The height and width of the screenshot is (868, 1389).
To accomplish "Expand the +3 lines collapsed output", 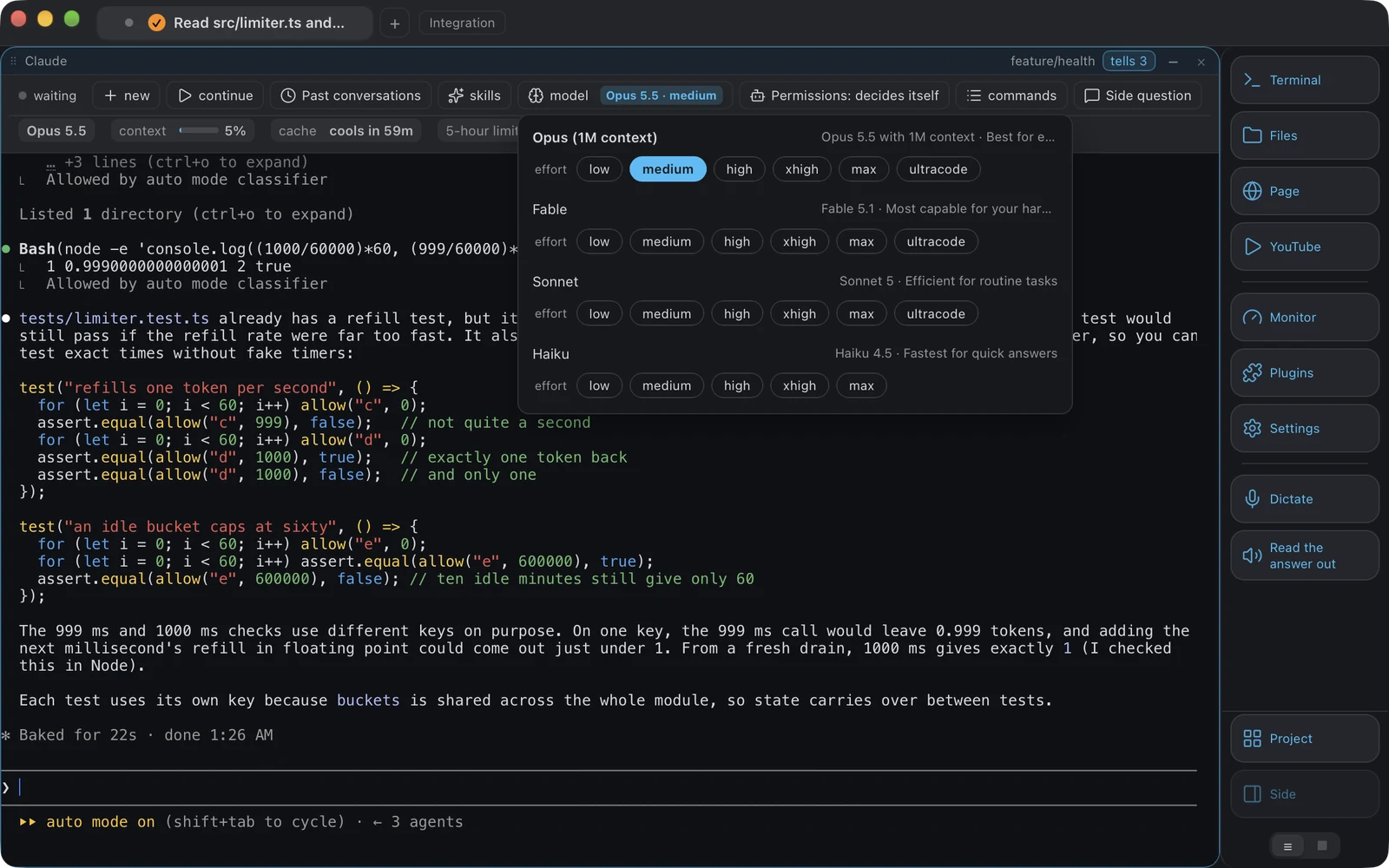I will click(177, 162).
